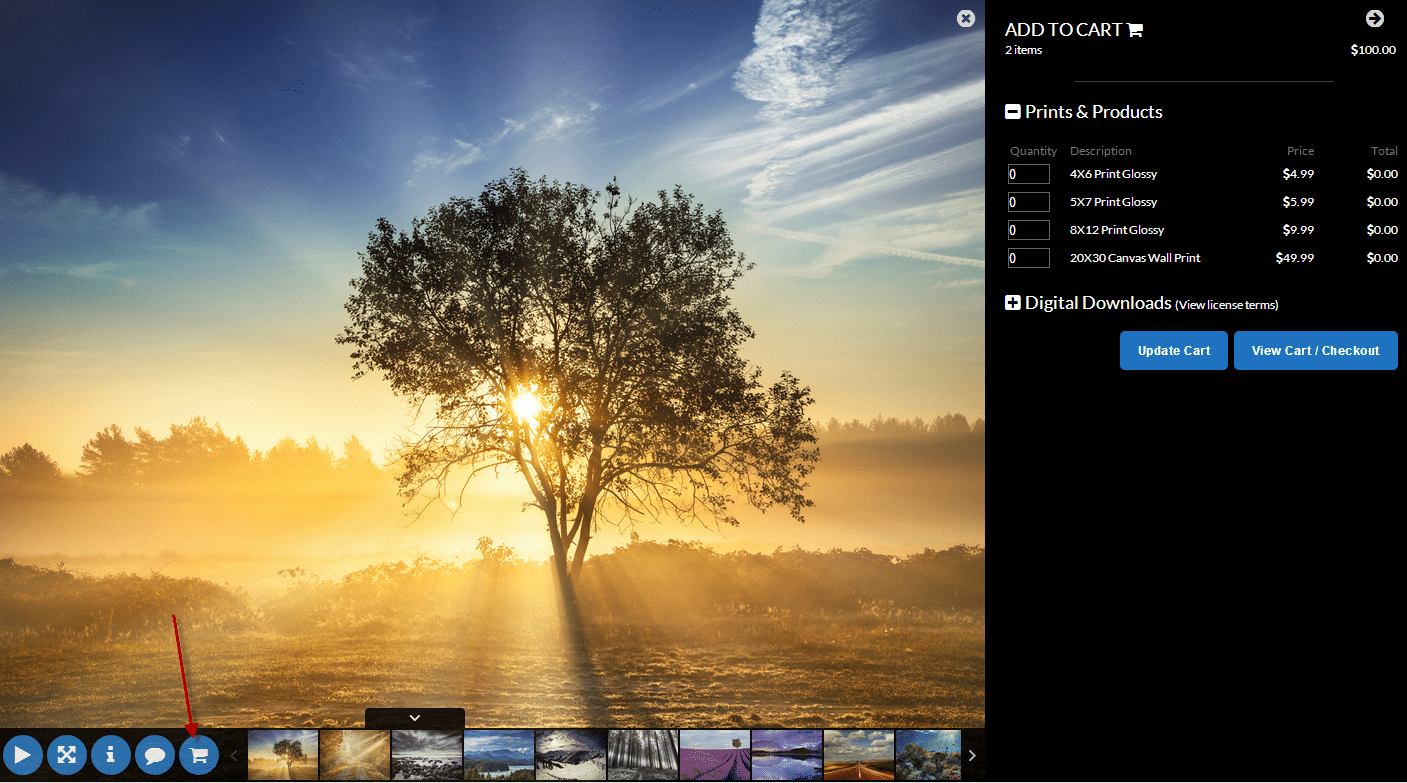Show image info with the i icon
The height and width of the screenshot is (783, 1407).
(111, 755)
